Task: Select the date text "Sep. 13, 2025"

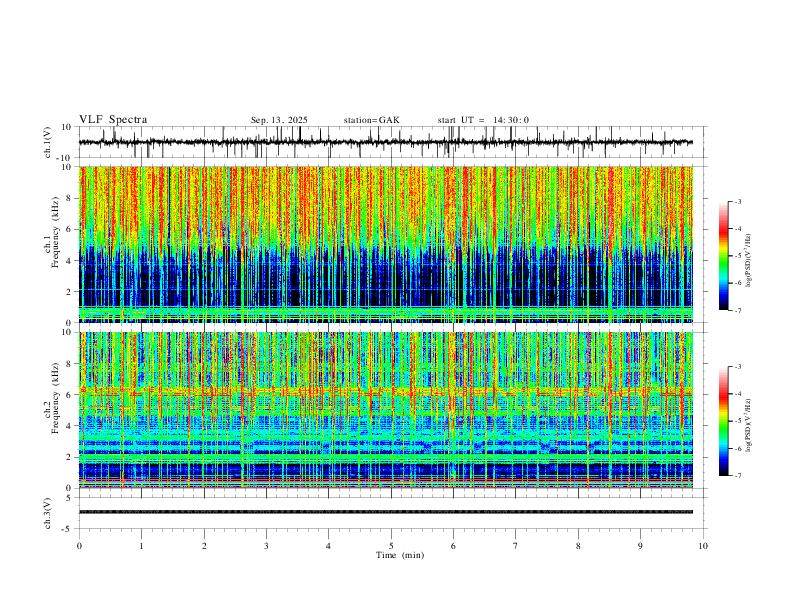Action: point(279,120)
